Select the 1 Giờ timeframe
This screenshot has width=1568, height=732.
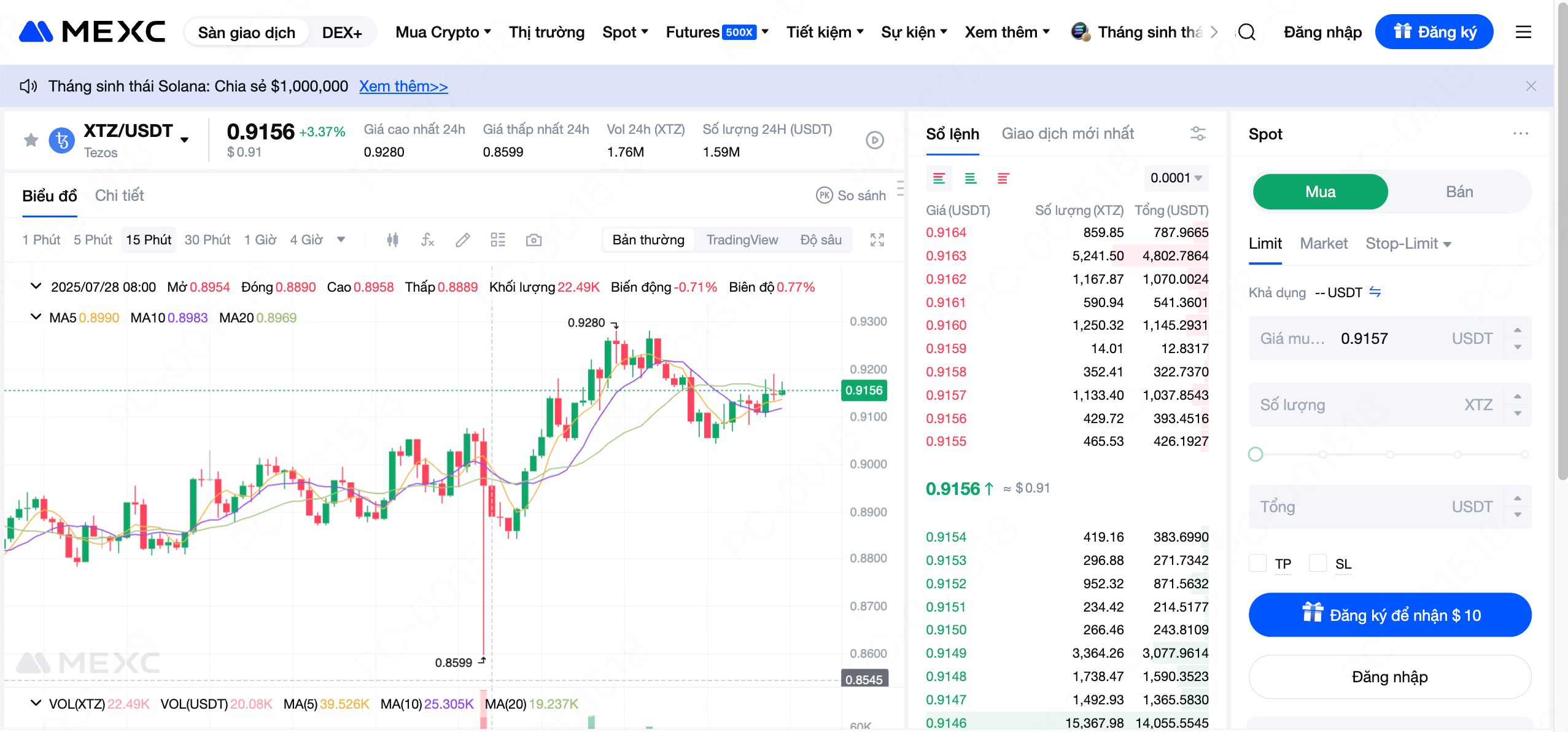tap(260, 239)
